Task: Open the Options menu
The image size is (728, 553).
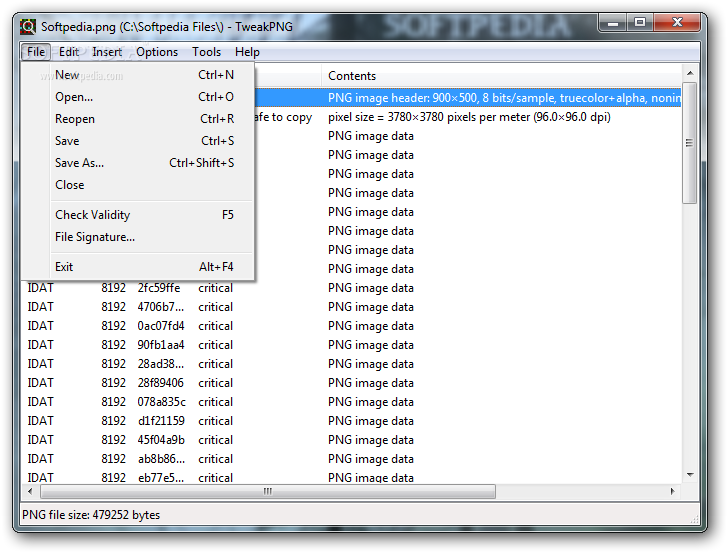Action: pyautogui.click(x=157, y=52)
